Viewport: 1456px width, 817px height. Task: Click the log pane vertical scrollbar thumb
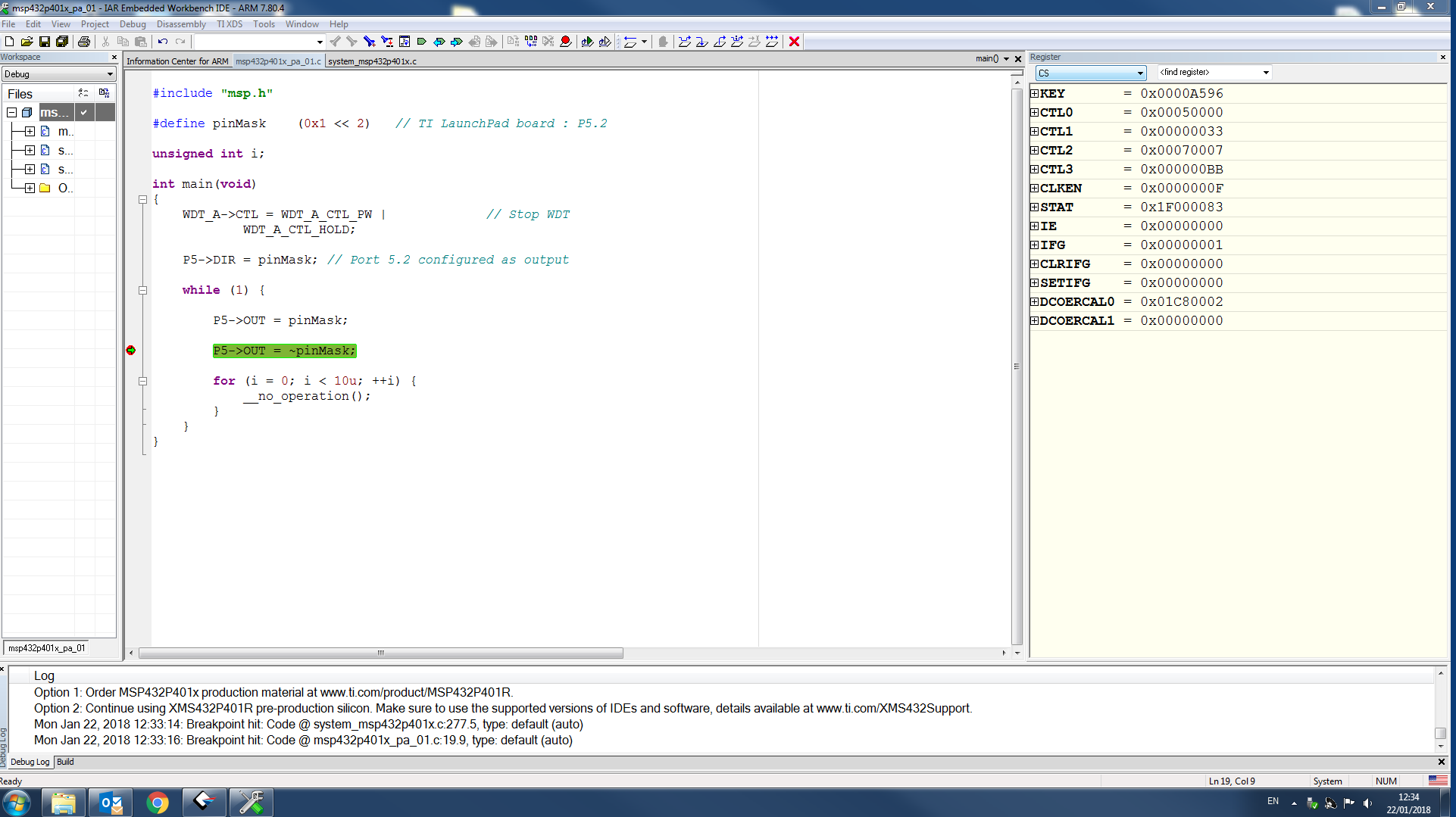[1440, 733]
